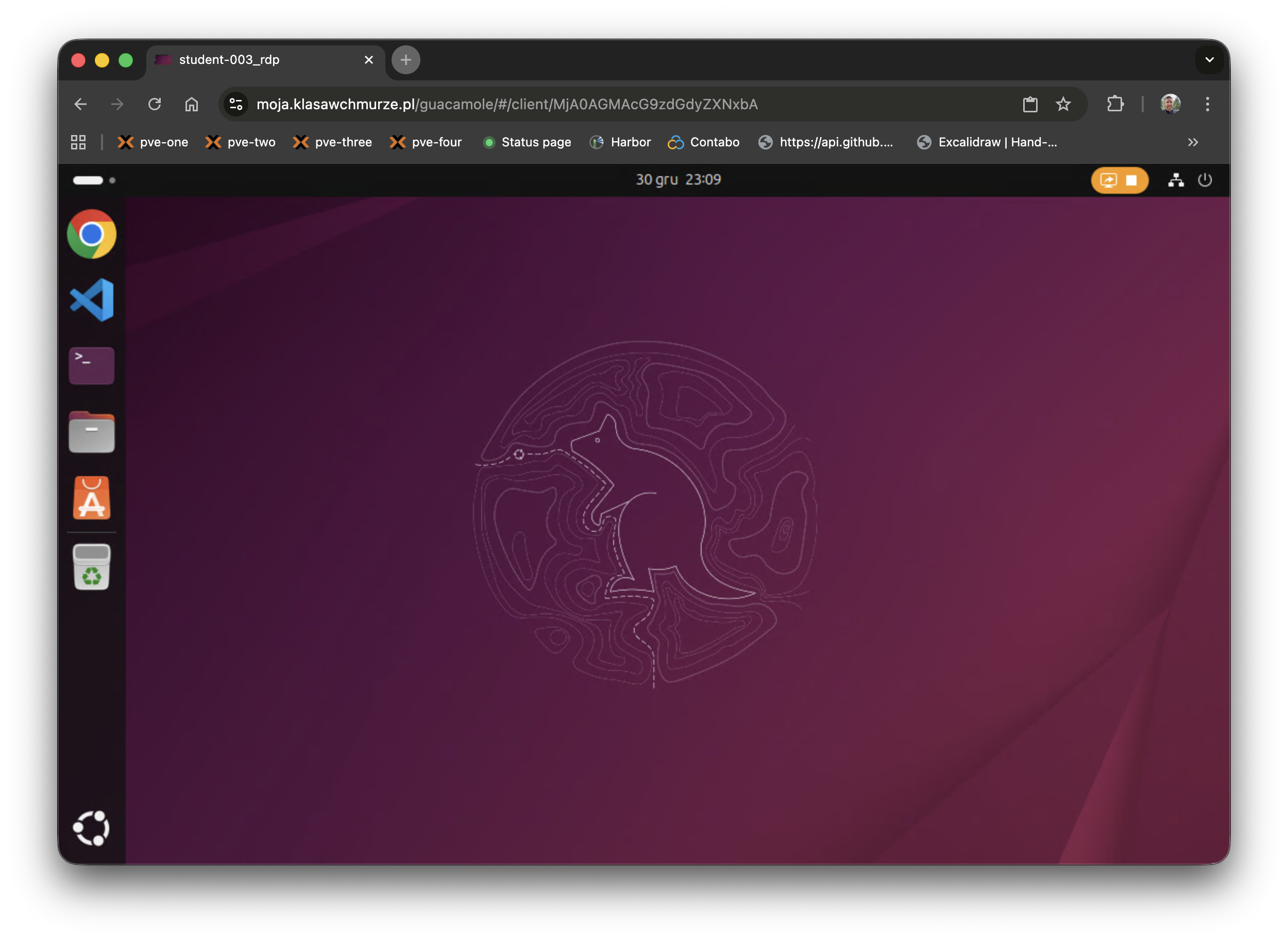Open network settings from the top bar

(x=1176, y=180)
